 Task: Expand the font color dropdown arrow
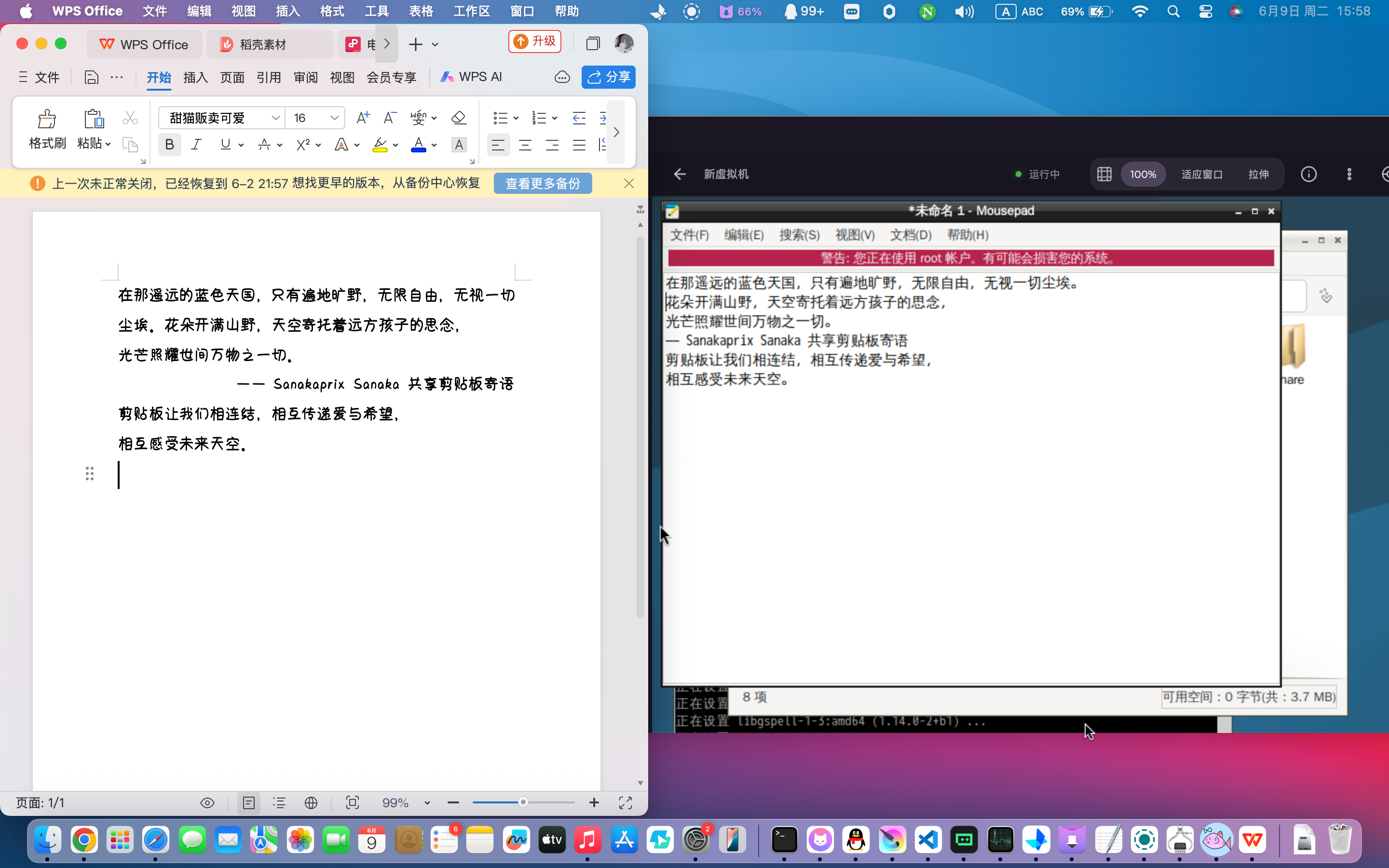(435, 145)
